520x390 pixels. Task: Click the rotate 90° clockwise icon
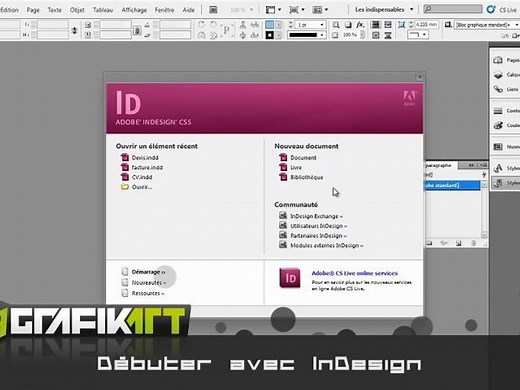pos(201,24)
